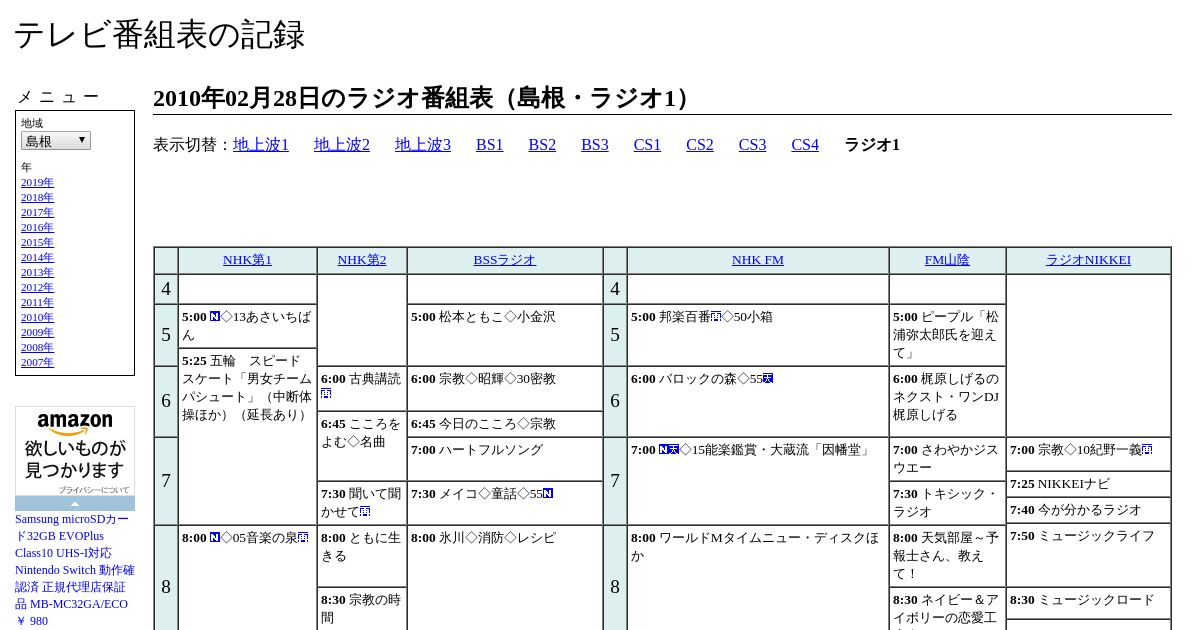Click the rerun icon after 7:30 聞いて聞かせて
Image resolution: width=1200 pixels, height=630 pixels.
coord(365,512)
